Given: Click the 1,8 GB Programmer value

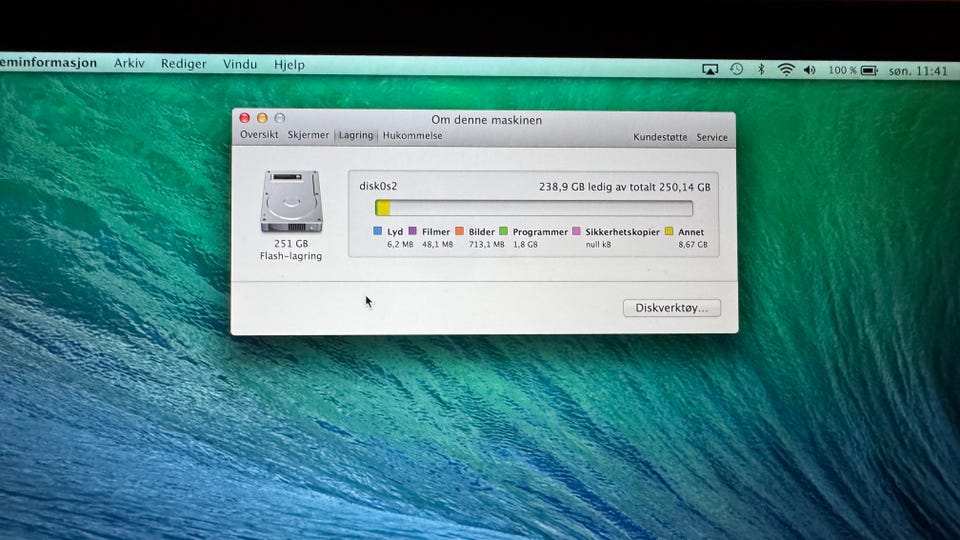Looking at the screenshot, I should 525,244.
